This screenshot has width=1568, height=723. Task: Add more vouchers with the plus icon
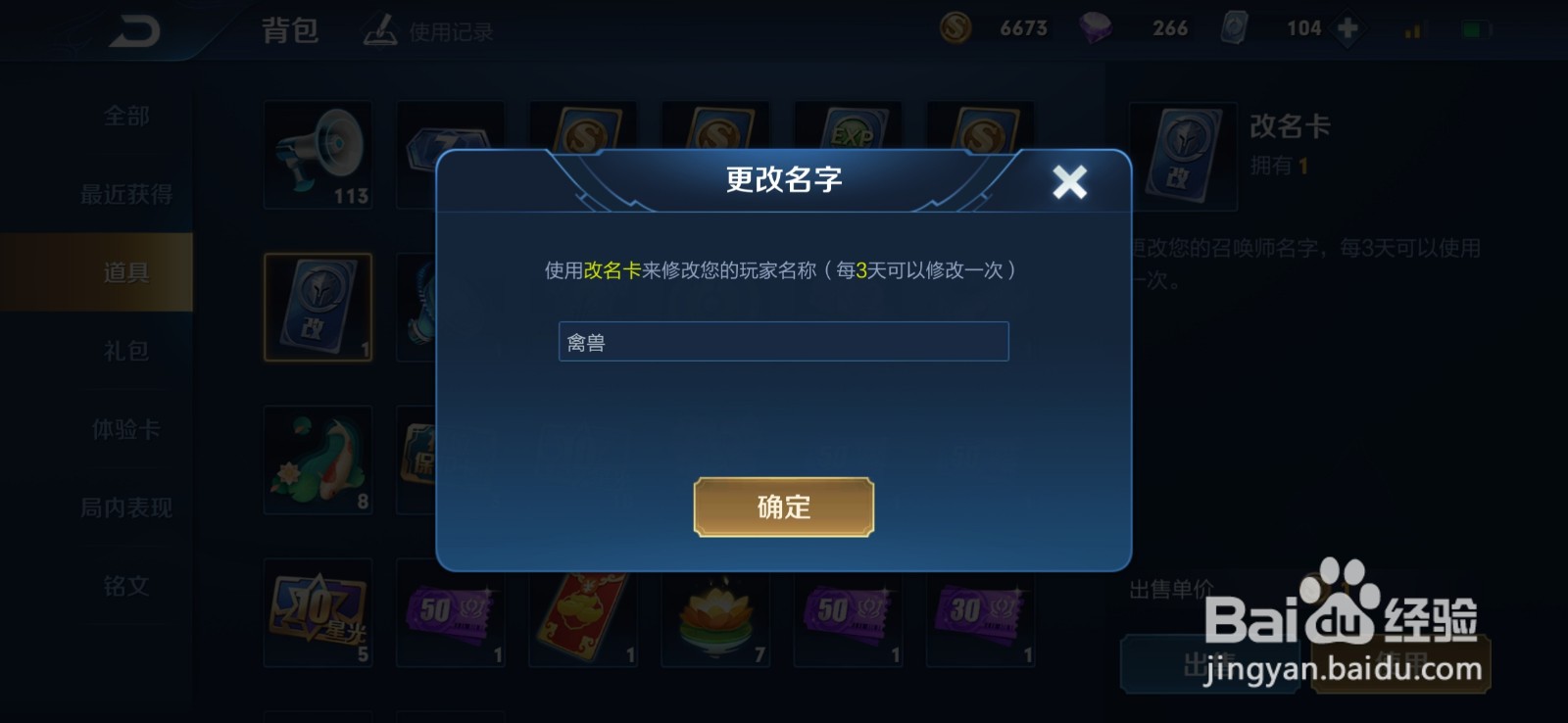coord(1347,28)
